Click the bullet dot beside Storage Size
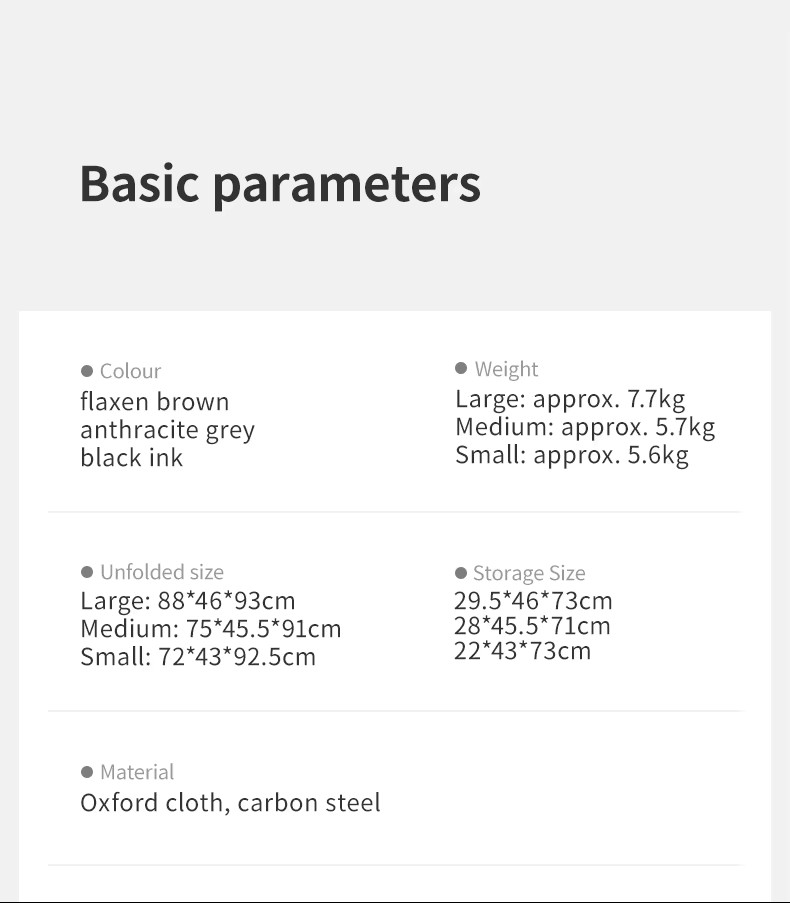The height and width of the screenshot is (903, 790). [461, 573]
